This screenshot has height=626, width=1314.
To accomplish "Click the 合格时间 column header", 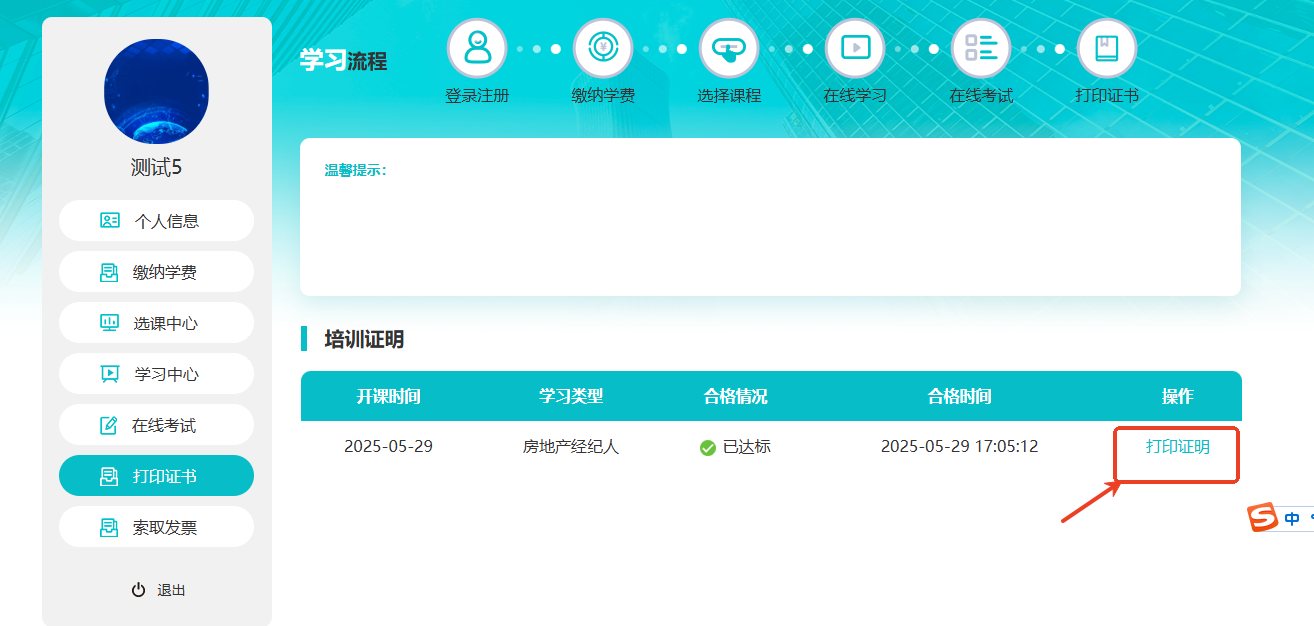I will coord(959,397).
